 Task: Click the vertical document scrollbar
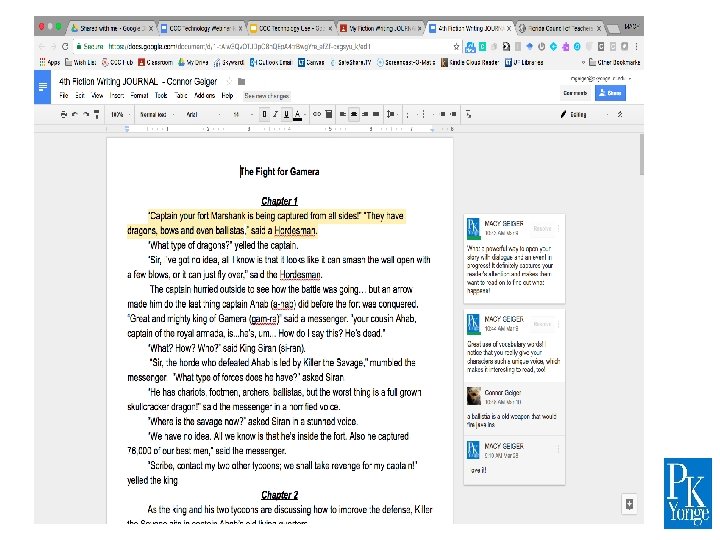tap(641, 155)
